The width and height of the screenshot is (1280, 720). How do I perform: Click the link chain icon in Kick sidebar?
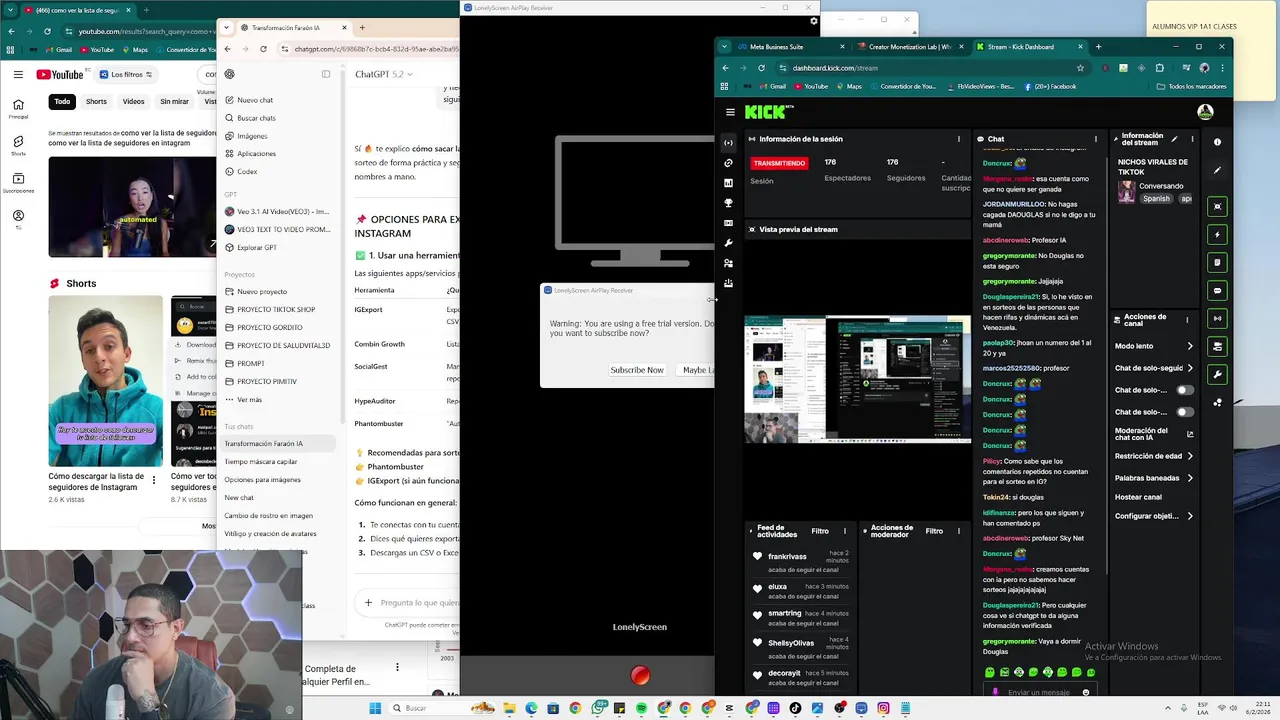tap(728, 163)
